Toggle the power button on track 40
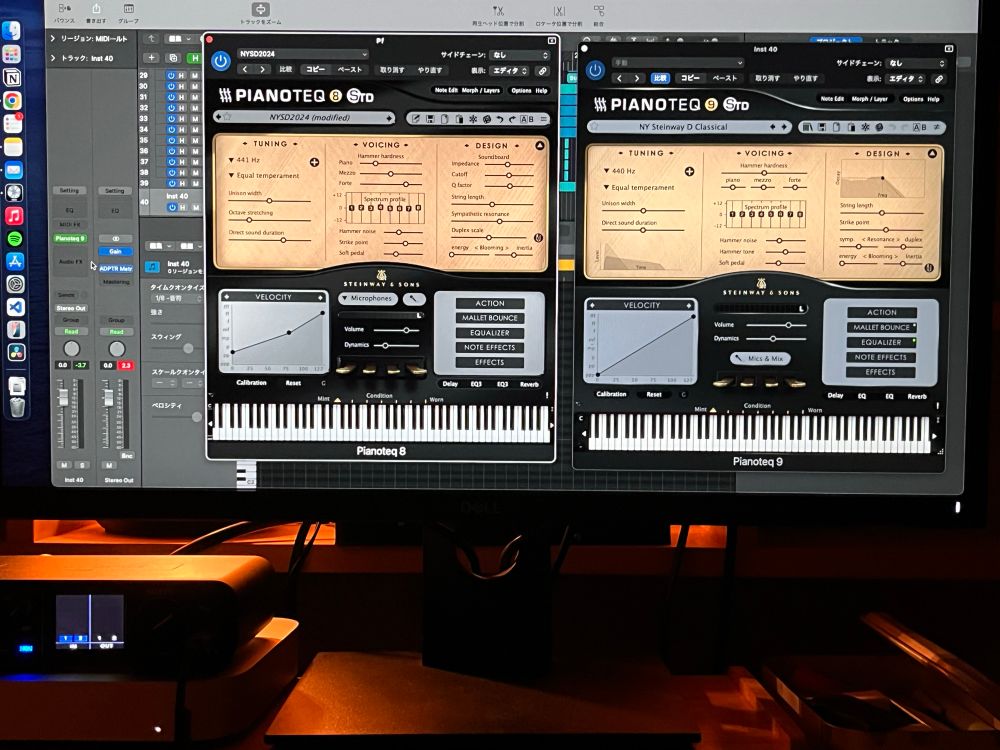Screen dimensions: 1000x750 coord(170,207)
